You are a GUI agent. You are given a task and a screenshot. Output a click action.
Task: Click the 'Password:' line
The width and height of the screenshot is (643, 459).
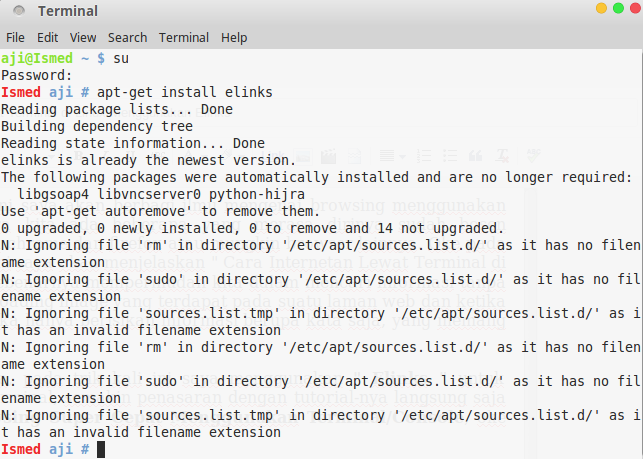click(x=36, y=75)
